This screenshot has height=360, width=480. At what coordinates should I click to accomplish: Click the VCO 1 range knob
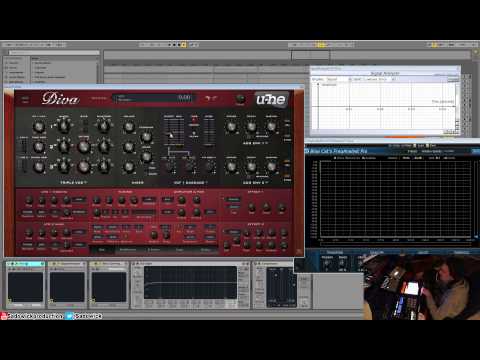[x=63, y=126]
